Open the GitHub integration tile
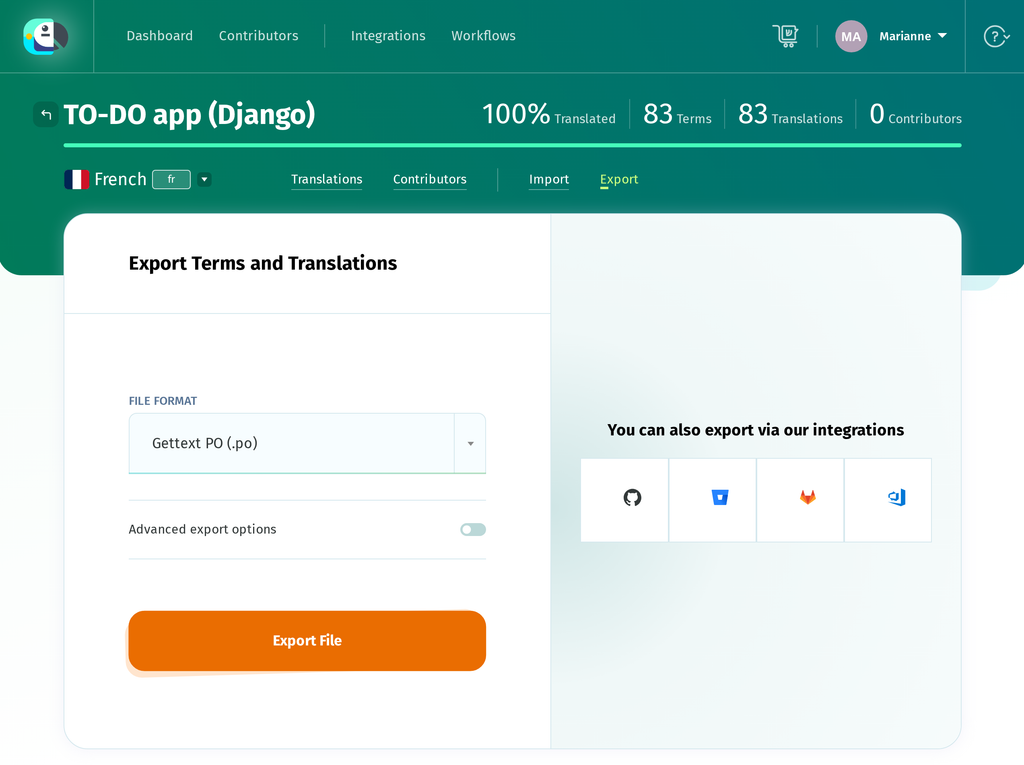The height and width of the screenshot is (765, 1024). (x=624, y=500)
